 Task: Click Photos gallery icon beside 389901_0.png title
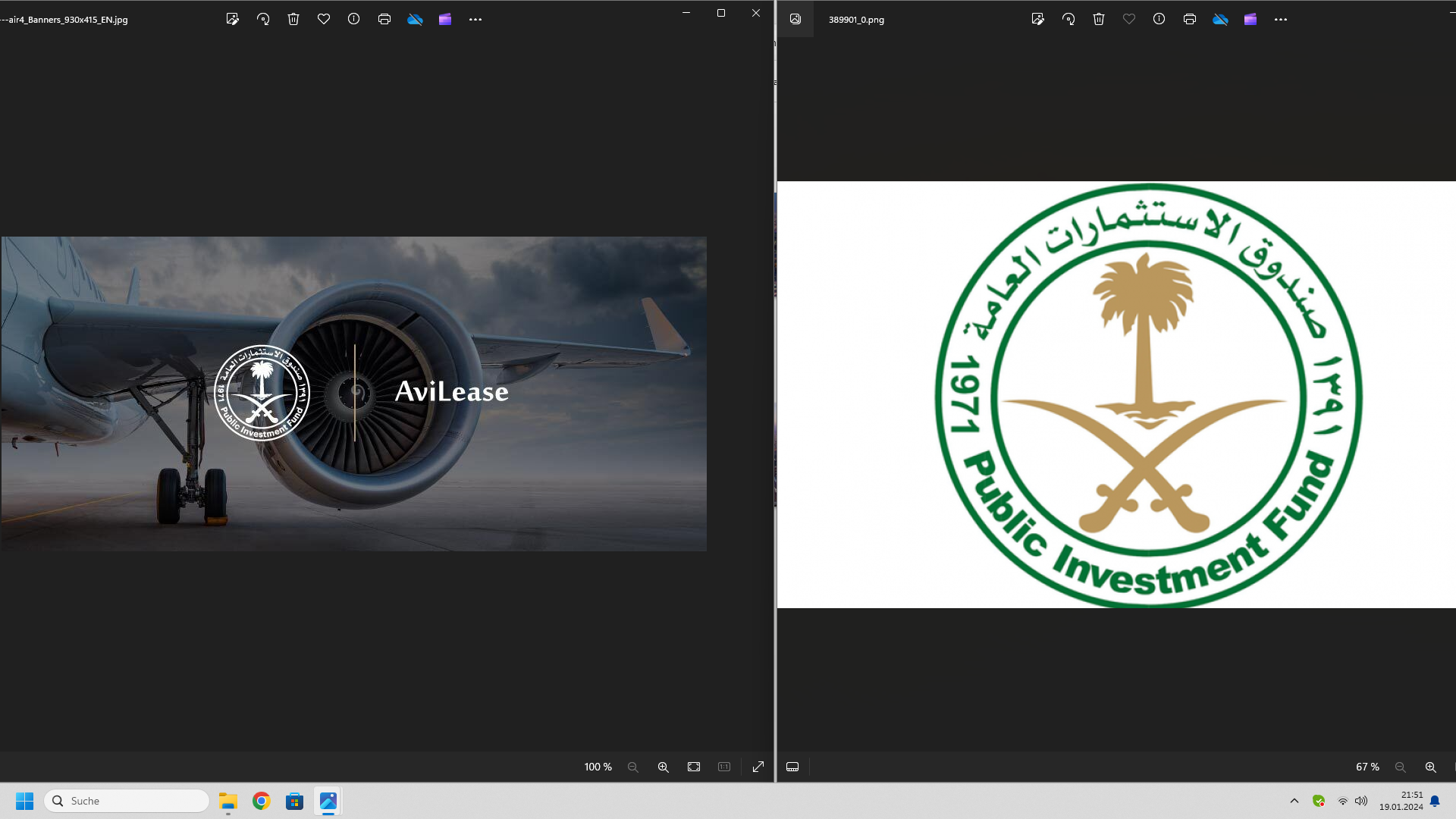[x=795, y=20]
